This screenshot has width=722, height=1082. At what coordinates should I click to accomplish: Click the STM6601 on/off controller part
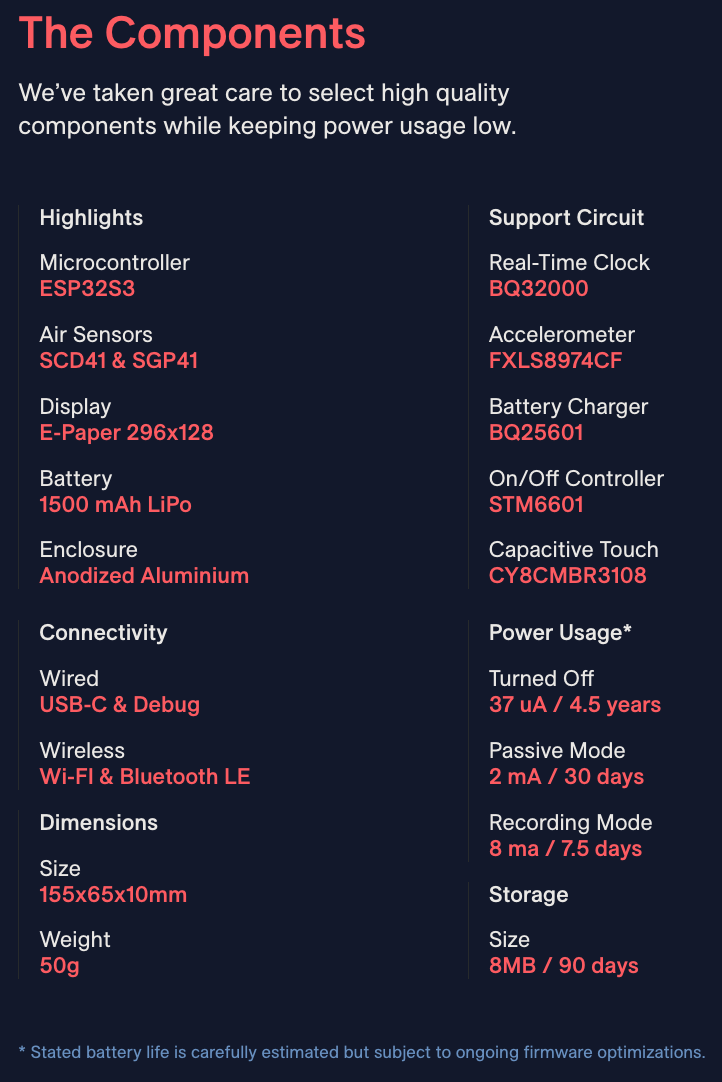click(536, 505)
